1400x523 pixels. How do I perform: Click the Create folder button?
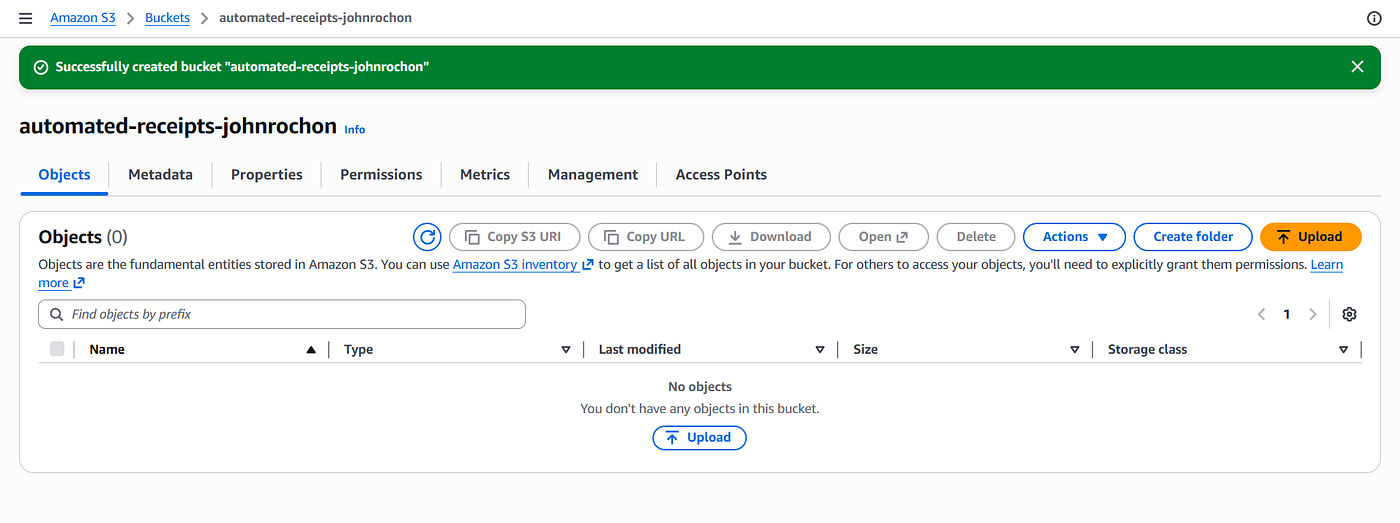1193,237
